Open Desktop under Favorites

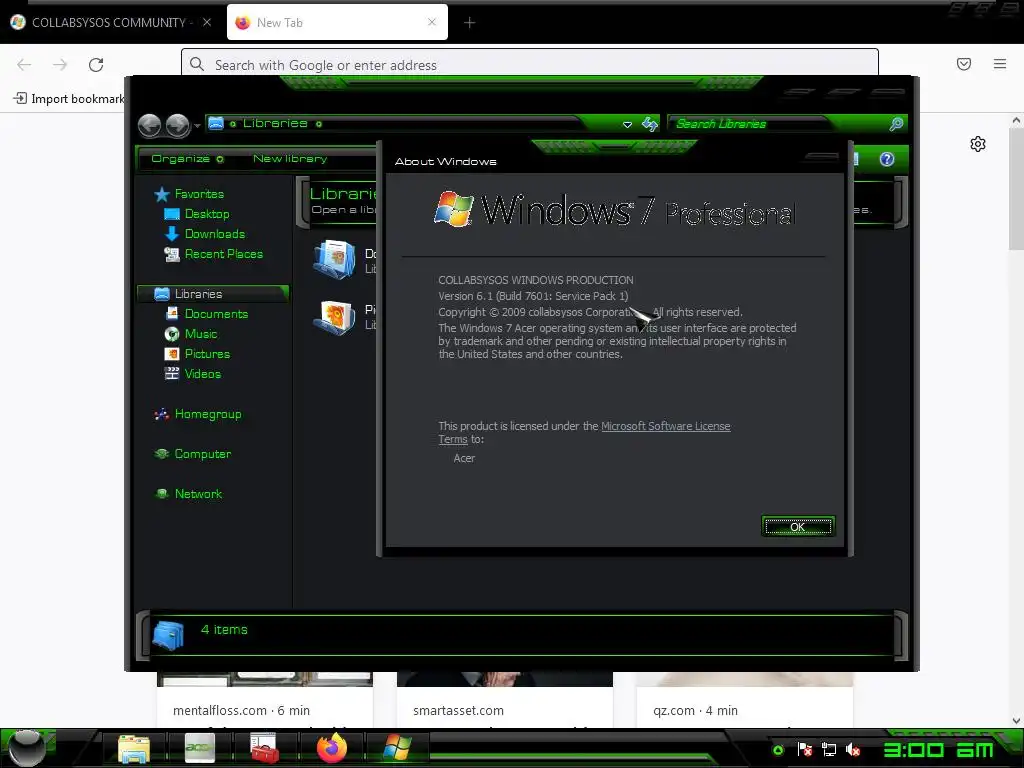point(206,214)
